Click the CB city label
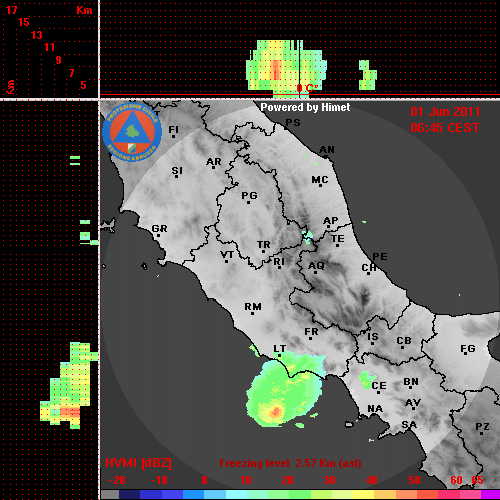This screenshot has height=500, width=500. pos(404,341)
